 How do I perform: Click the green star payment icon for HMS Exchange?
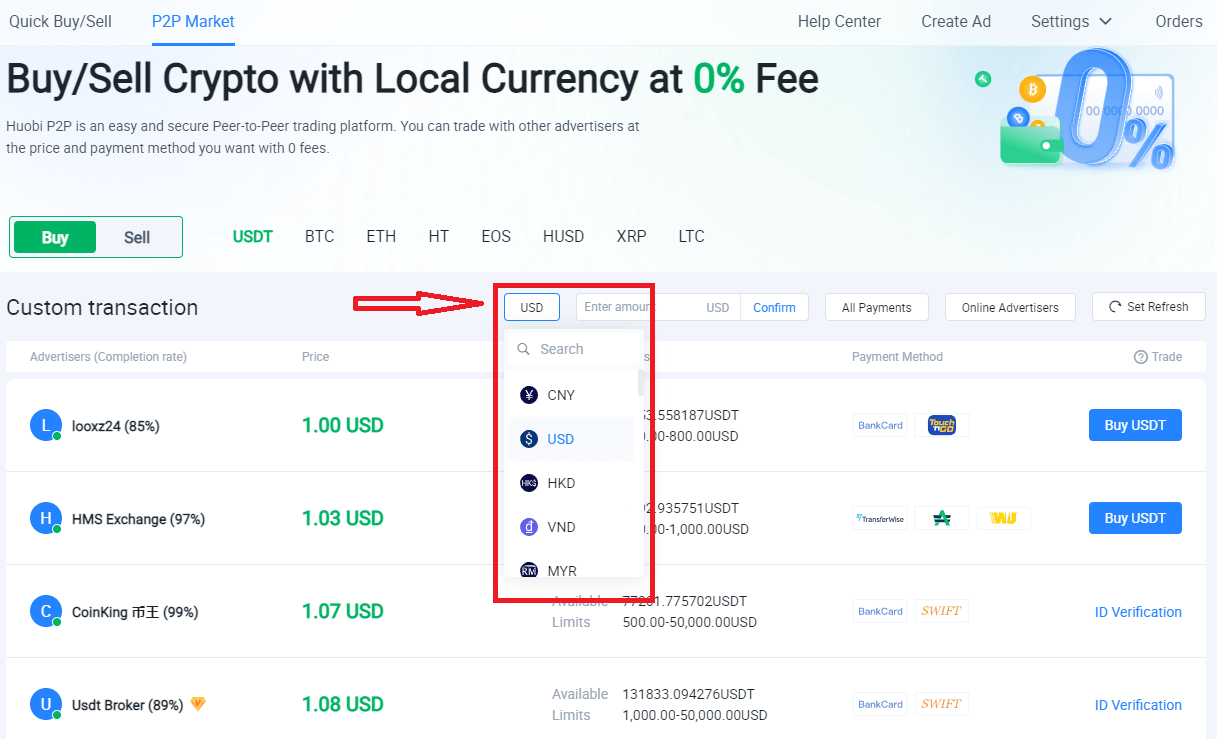[942, 518]
